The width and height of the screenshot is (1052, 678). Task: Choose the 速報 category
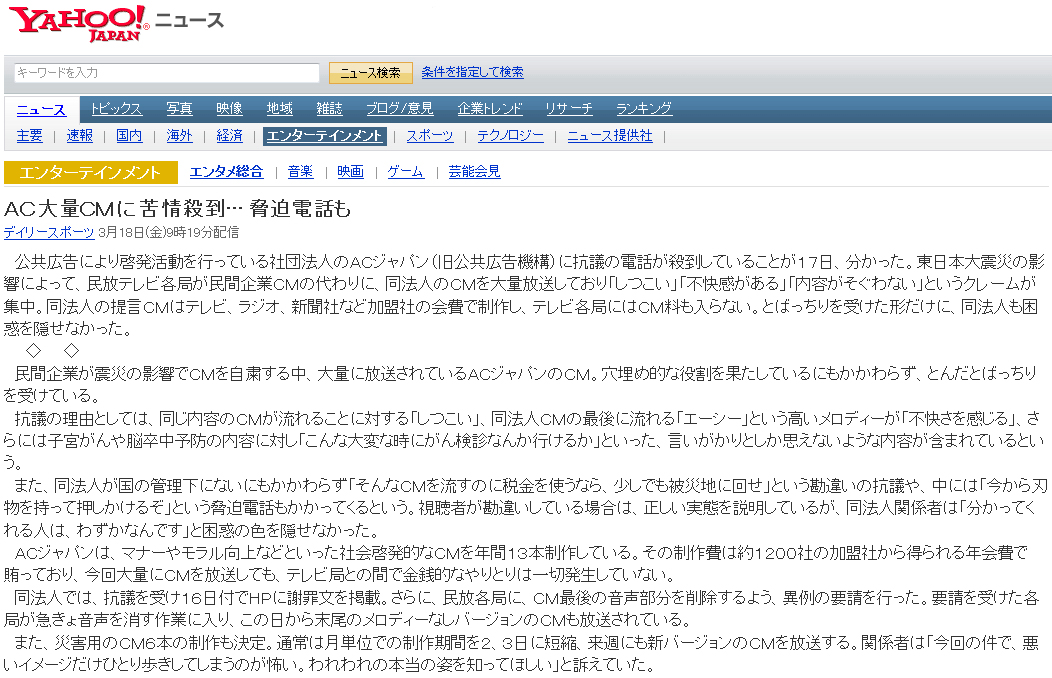(80, 136)
